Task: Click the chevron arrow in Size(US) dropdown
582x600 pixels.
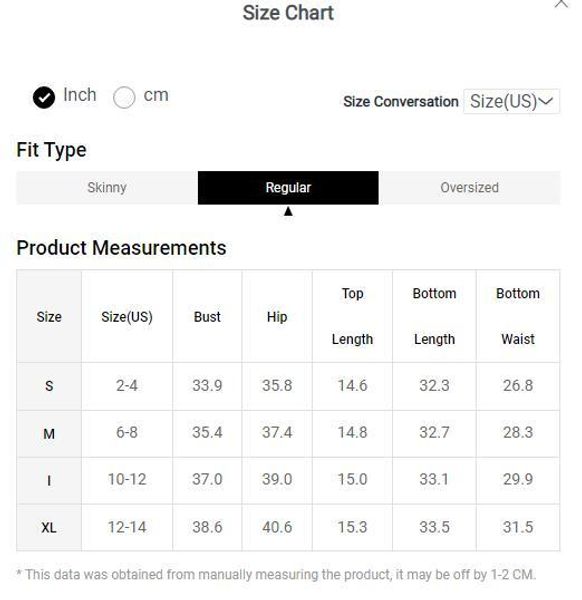Action: point(546,101)
